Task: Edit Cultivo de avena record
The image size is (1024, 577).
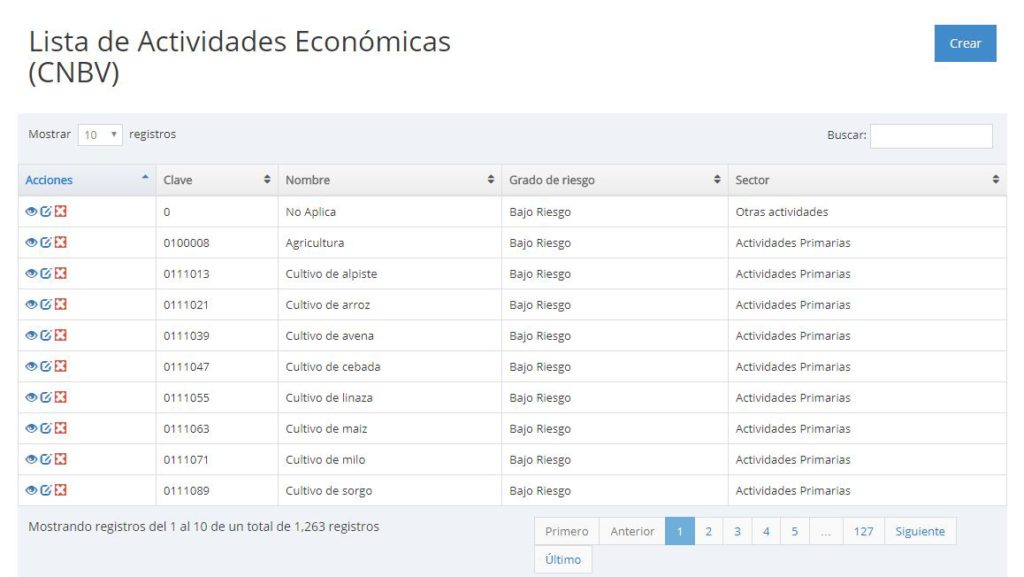Action: [46, 335]
